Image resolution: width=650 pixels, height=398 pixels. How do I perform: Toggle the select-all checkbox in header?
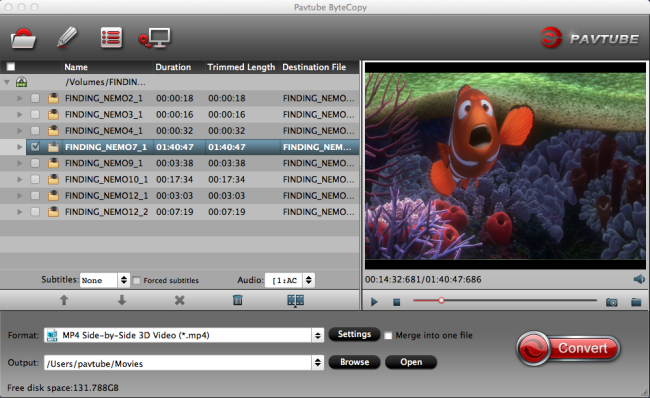(11, 67)
